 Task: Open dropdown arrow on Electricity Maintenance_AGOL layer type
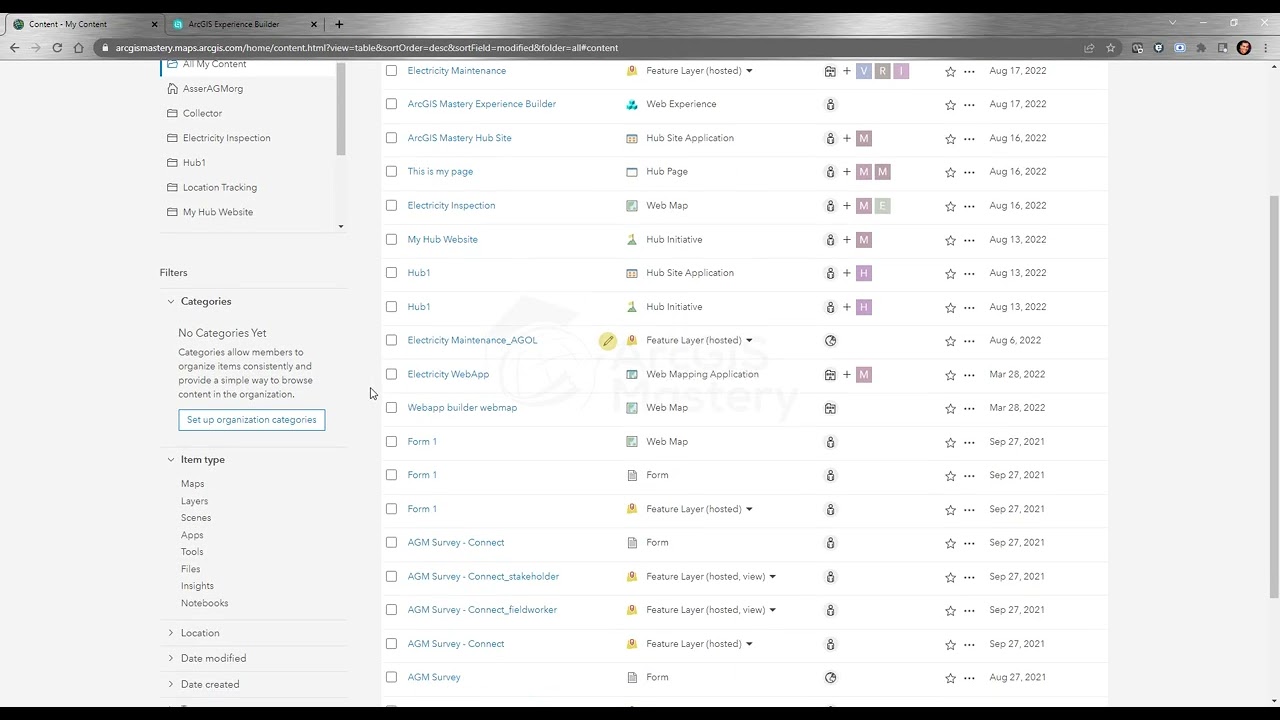click(x=749, y=340)
